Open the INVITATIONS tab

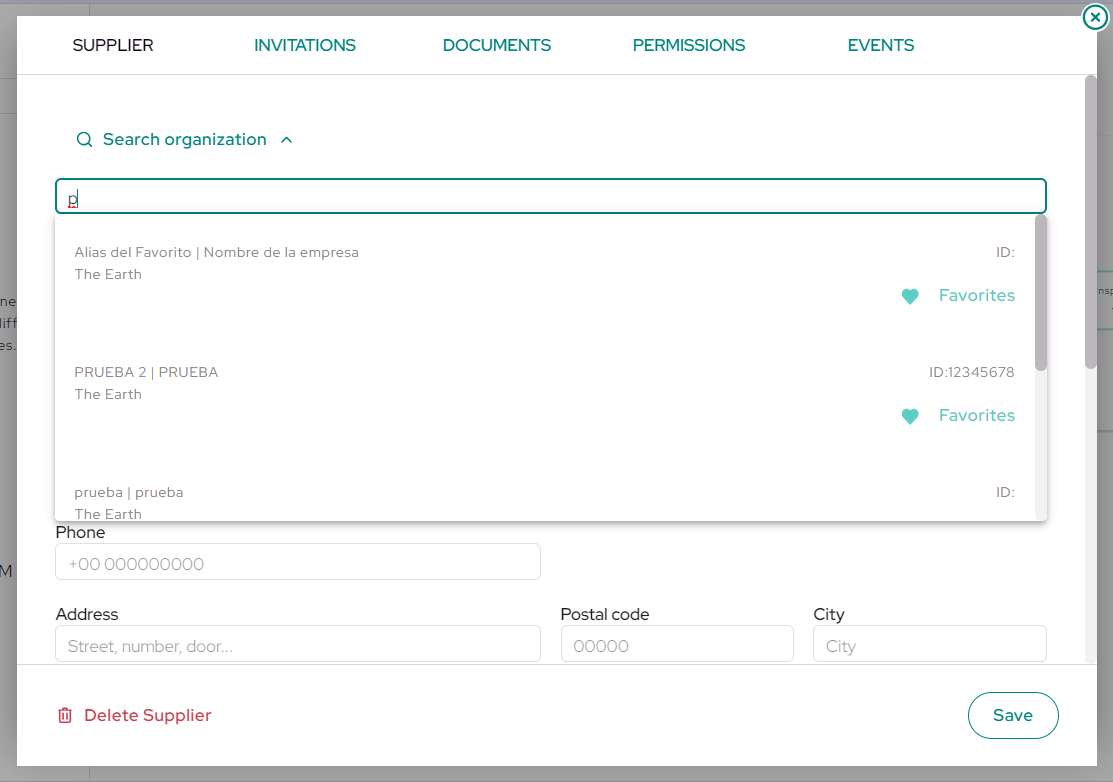305,45
